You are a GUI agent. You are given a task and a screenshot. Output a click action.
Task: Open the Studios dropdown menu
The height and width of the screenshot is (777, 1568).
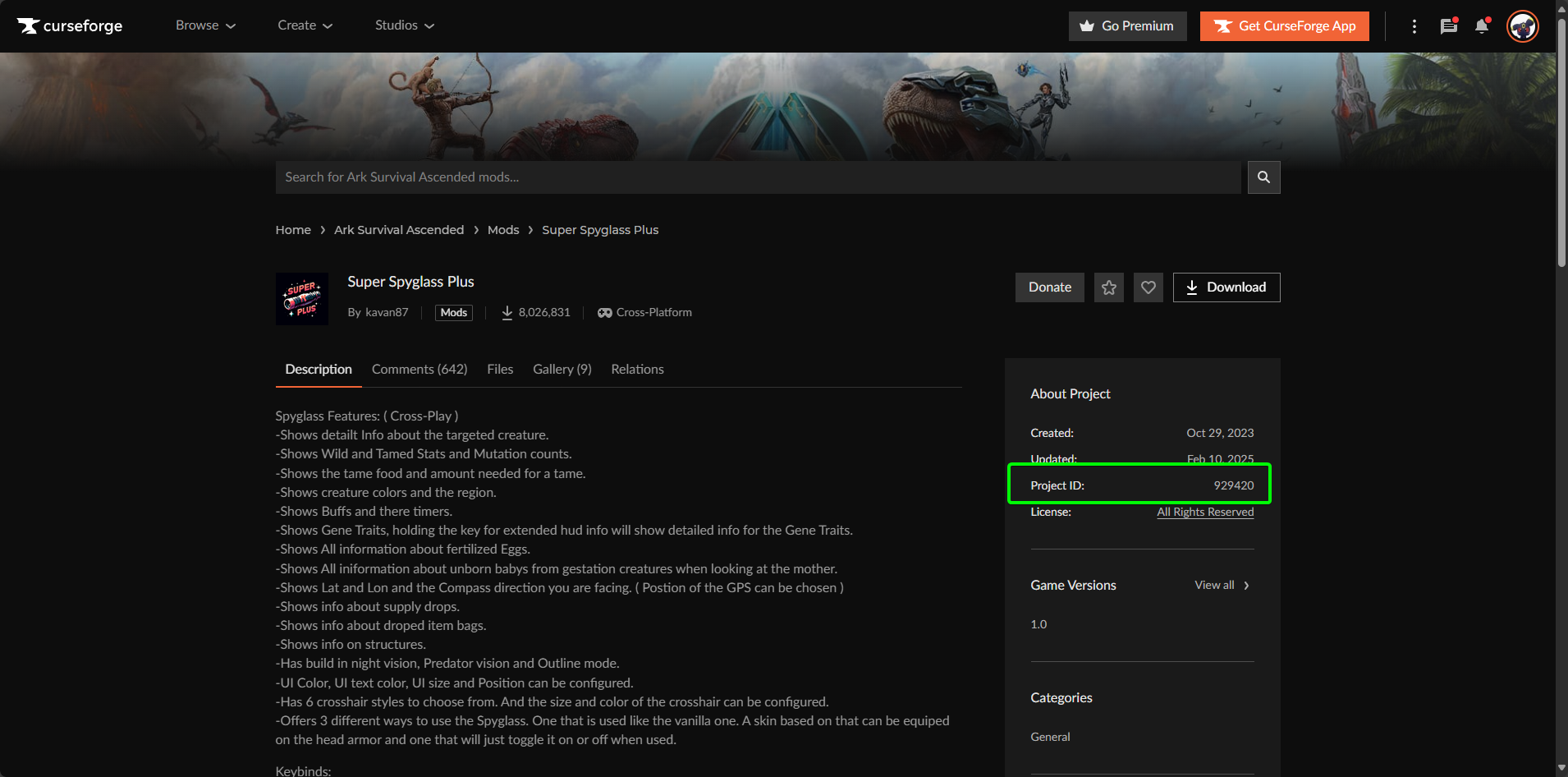[405, 25]
